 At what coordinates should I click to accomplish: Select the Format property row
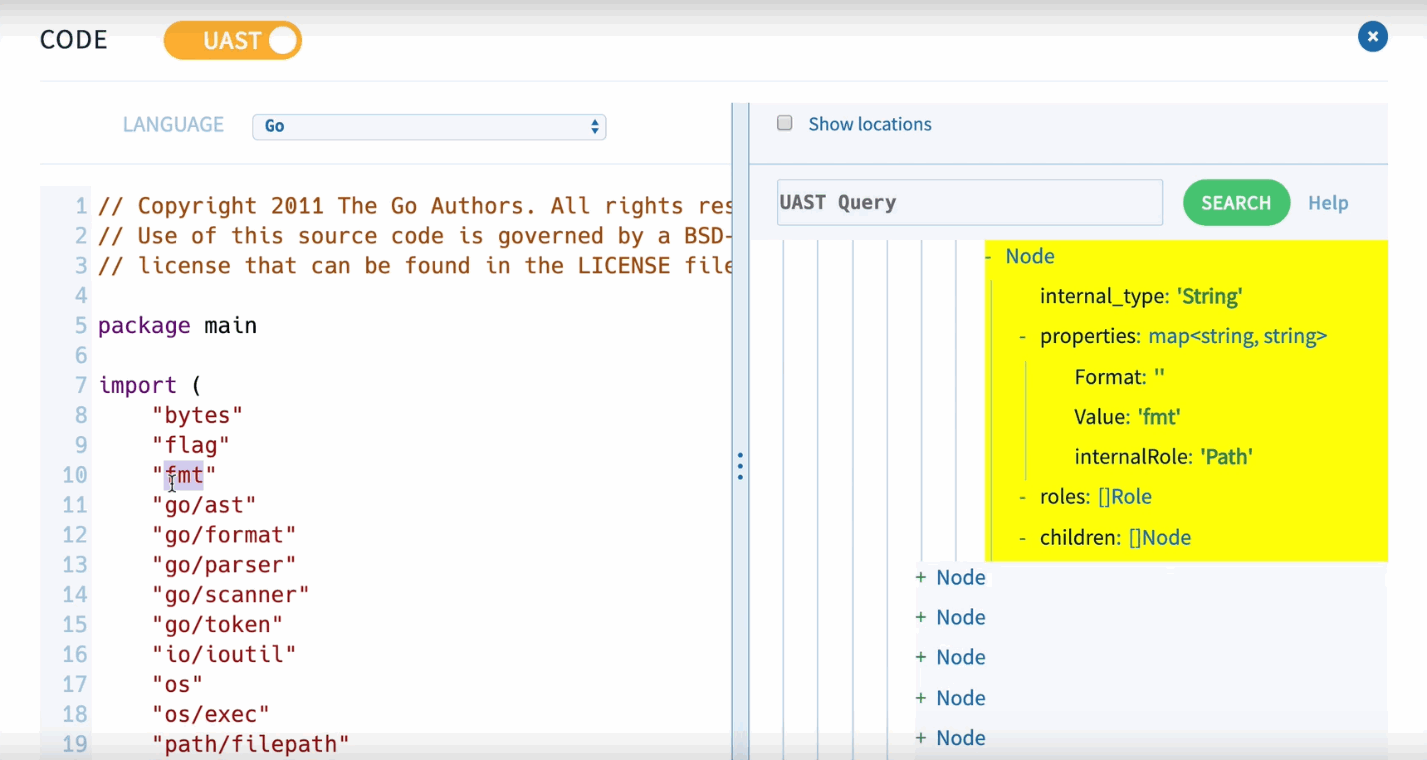(1120, 377)
